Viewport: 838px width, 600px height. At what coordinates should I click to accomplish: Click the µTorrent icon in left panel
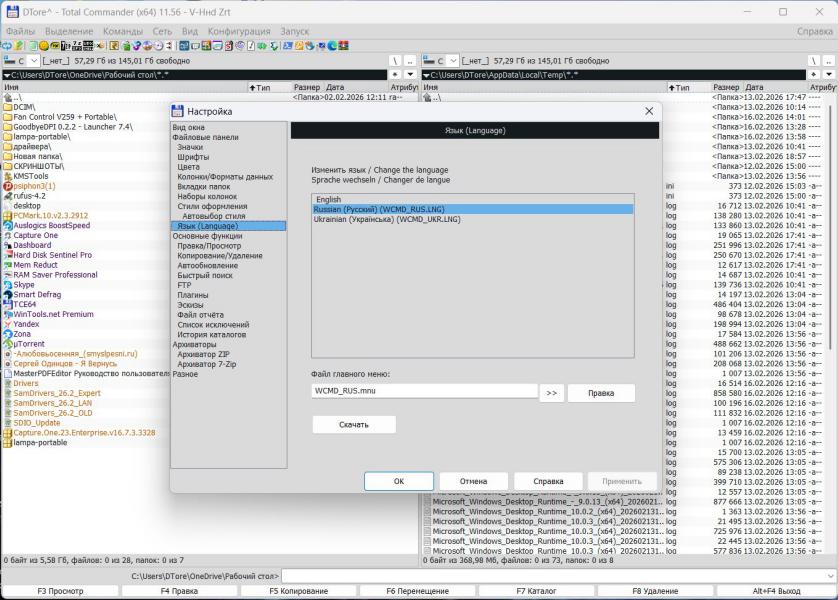tap(8, 344)
